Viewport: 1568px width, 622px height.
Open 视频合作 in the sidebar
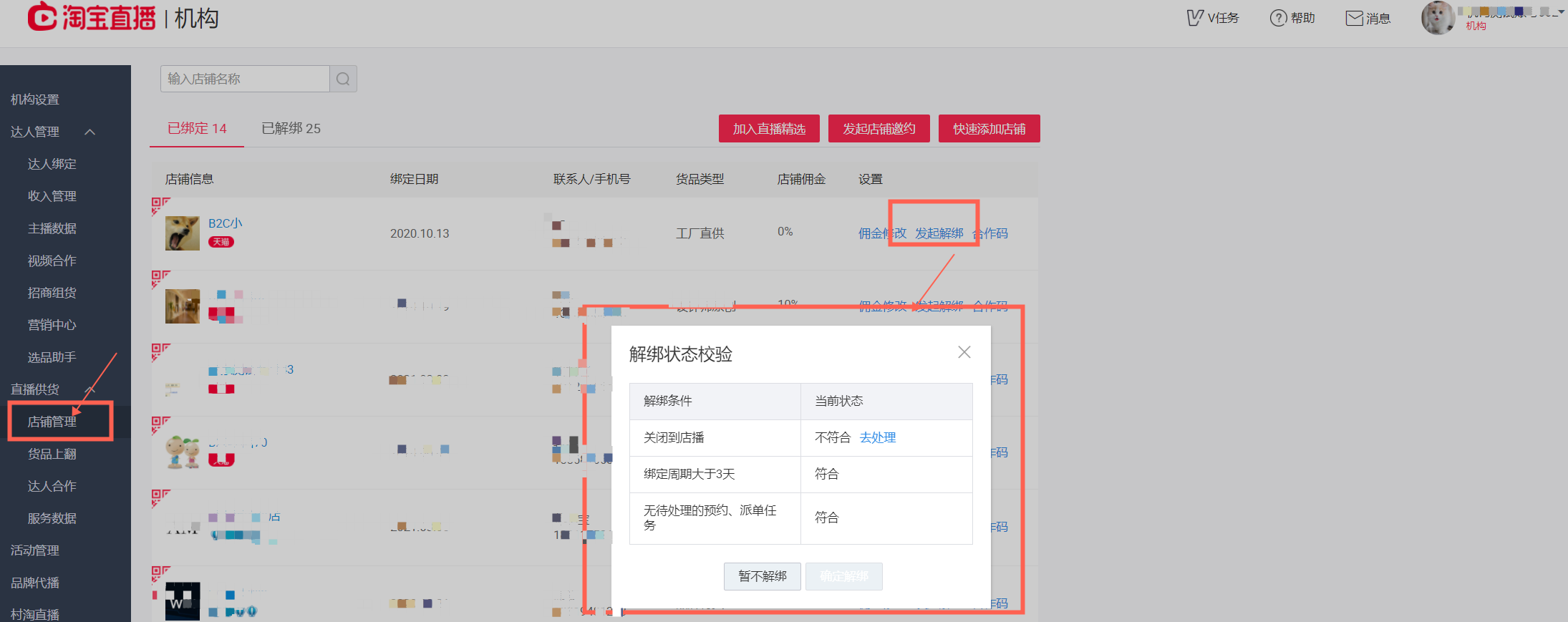[52, 261]
